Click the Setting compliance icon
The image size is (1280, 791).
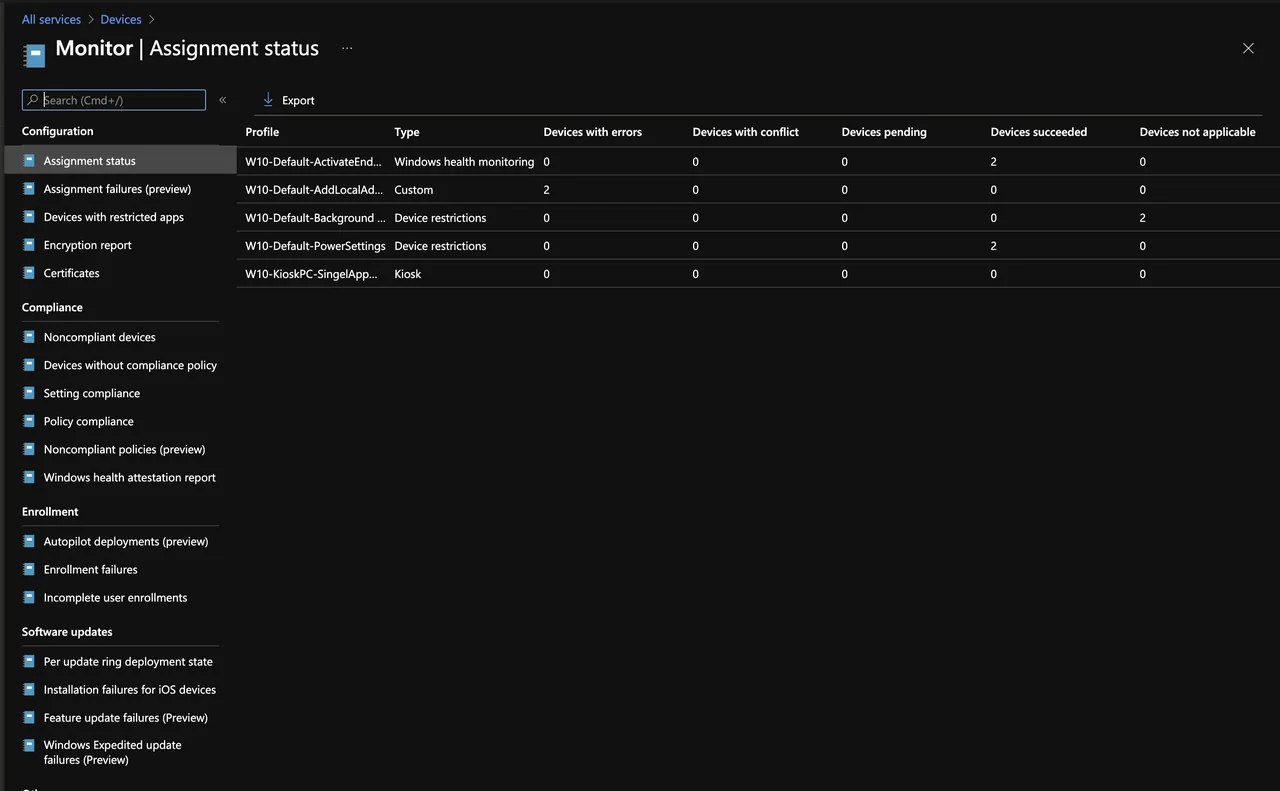[x=29, y=393]
